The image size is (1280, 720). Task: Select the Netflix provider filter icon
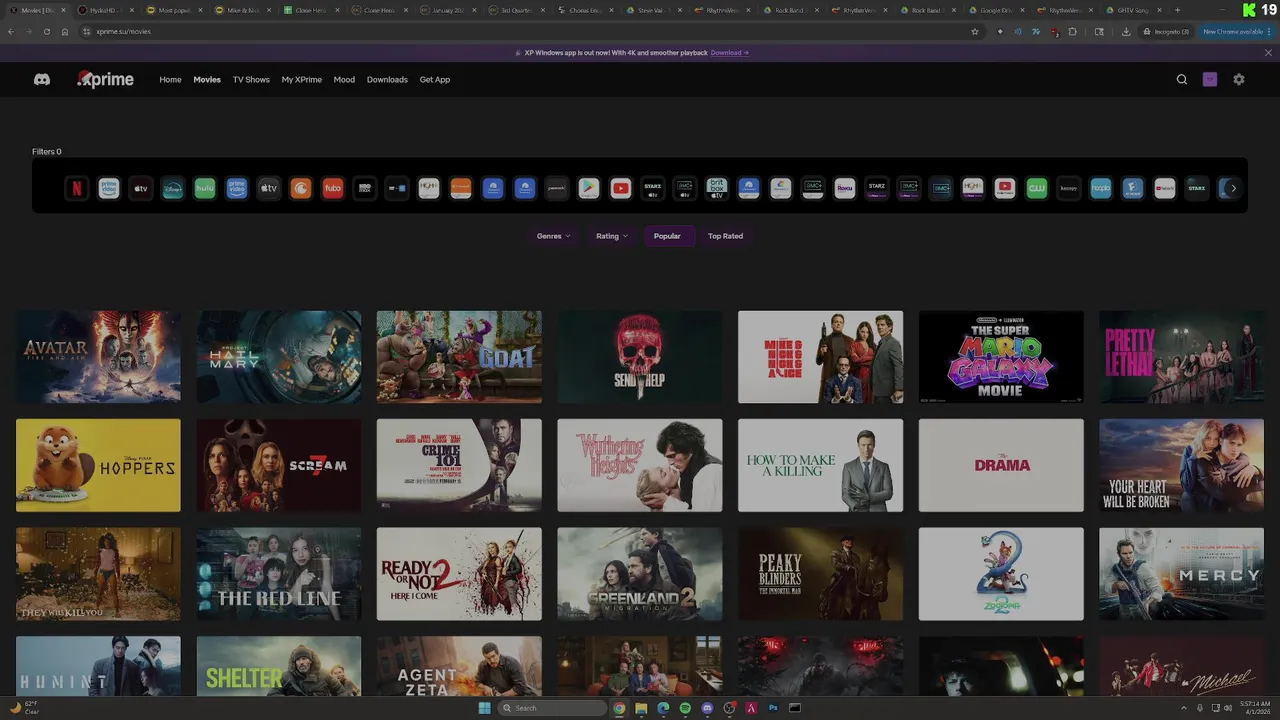(77, 188)
